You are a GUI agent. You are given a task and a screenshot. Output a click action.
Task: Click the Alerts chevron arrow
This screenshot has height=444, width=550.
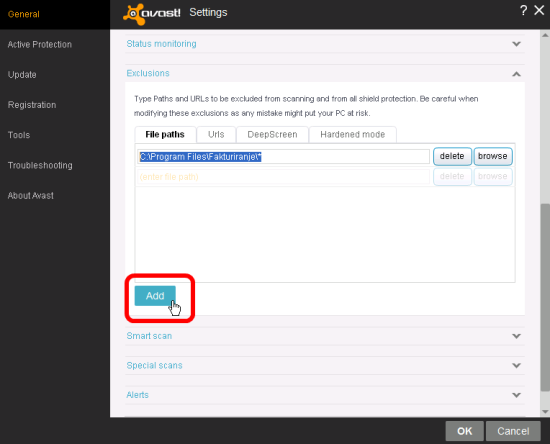click(x=516, y=395)
